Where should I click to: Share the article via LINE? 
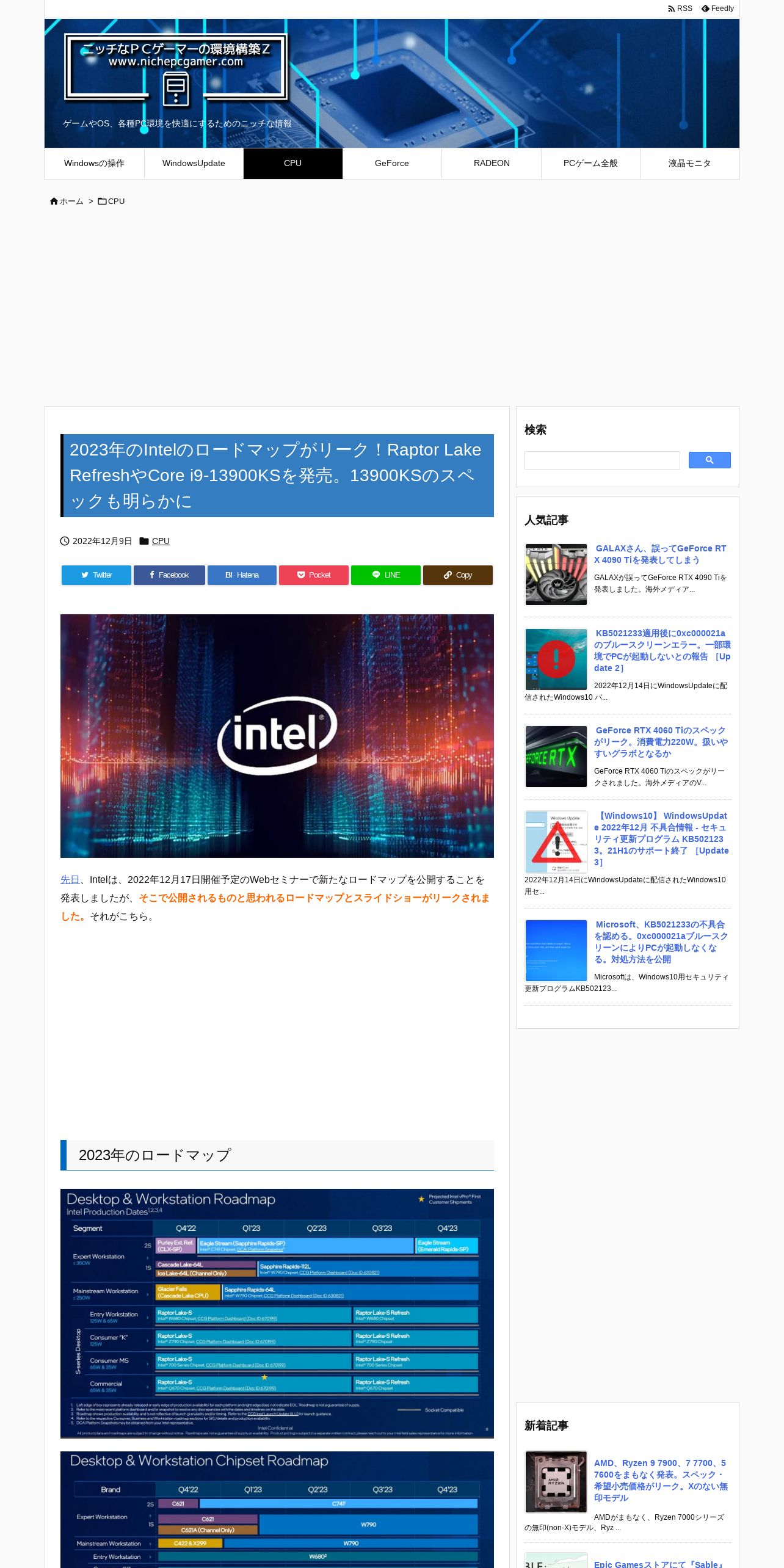[386, 575]
